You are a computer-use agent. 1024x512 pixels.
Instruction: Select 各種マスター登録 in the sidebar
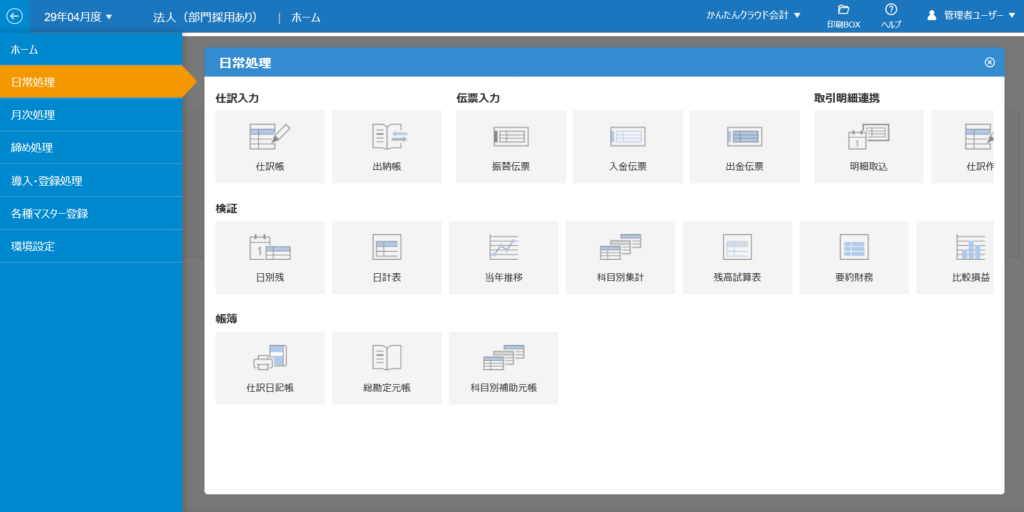91,213
